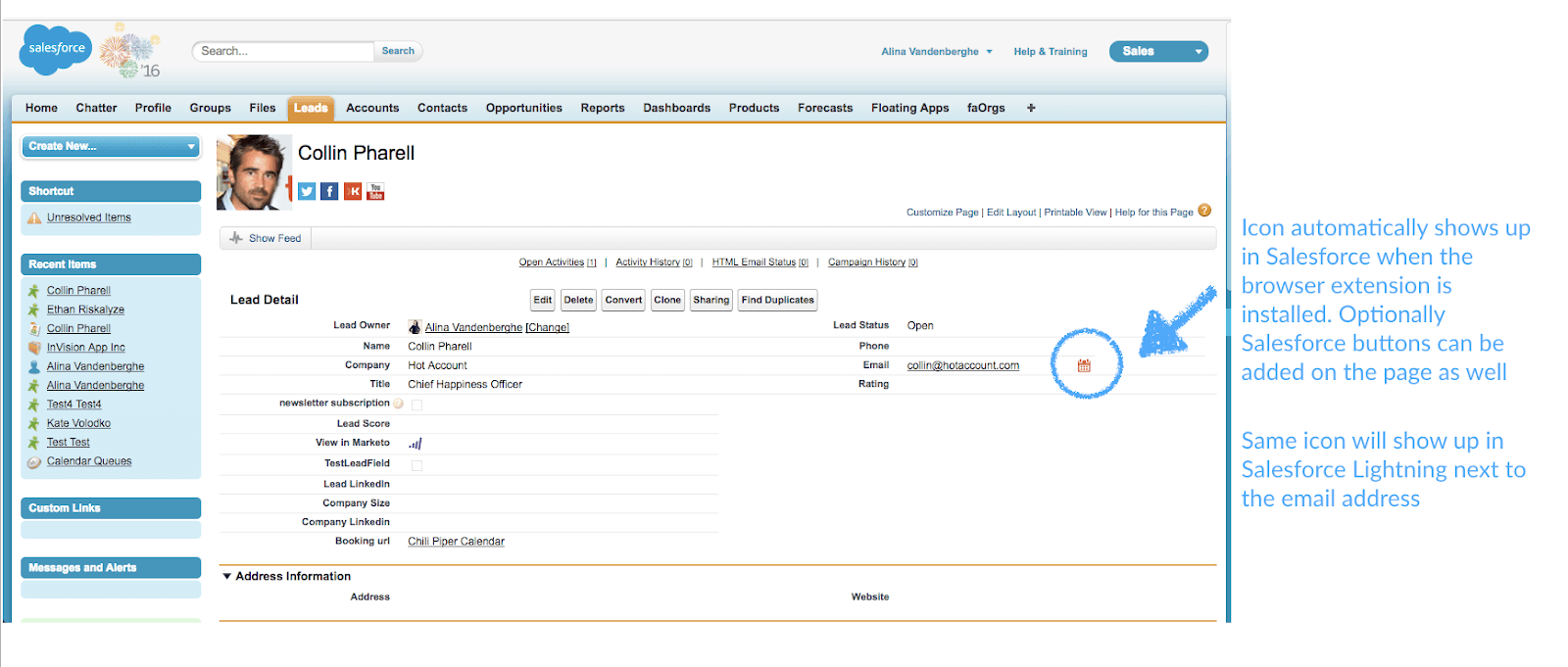Image resolution: width=1568 pixels, height=667 pixels.
Task: Click the Convert lead button
Action: coord(623,300)
